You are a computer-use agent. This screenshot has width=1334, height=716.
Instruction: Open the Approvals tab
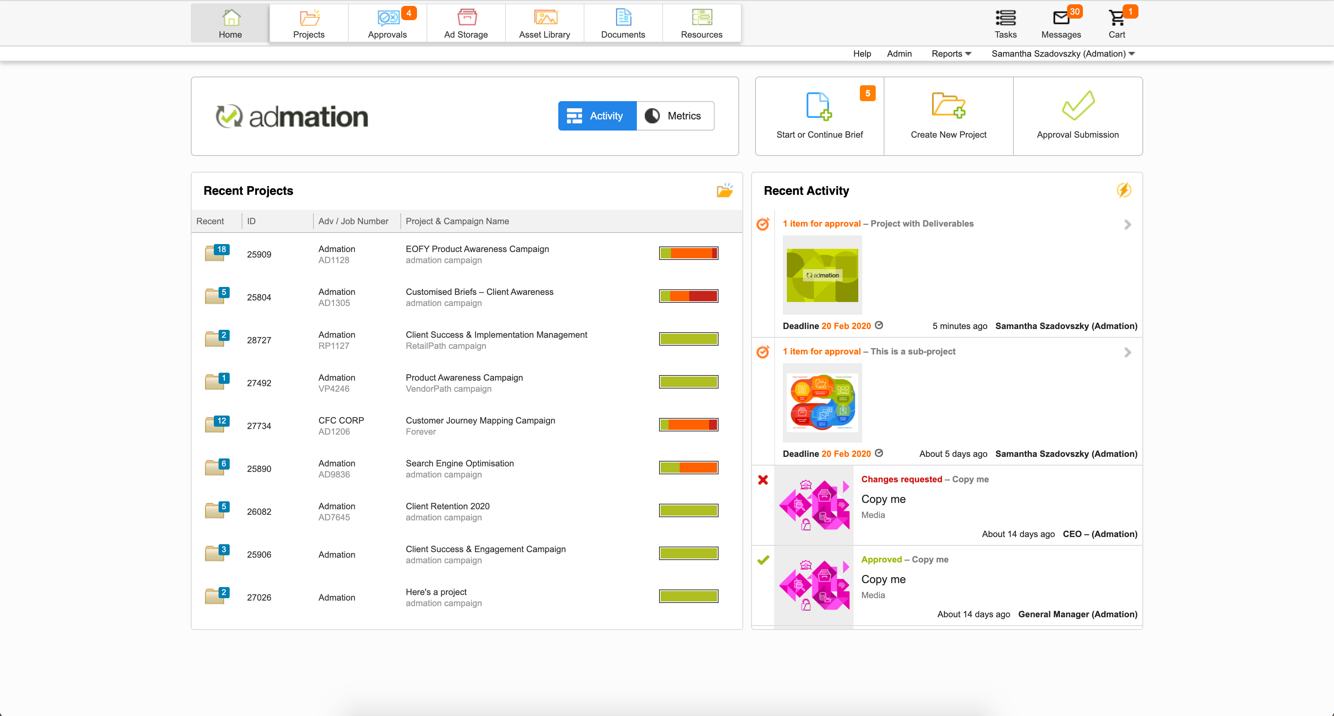tap(387, 23)
